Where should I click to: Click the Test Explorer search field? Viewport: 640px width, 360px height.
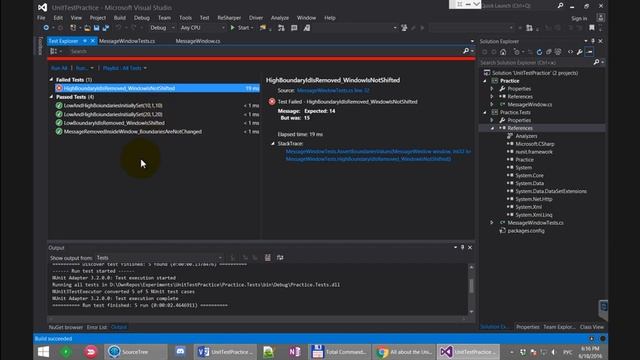coord(265,51)
